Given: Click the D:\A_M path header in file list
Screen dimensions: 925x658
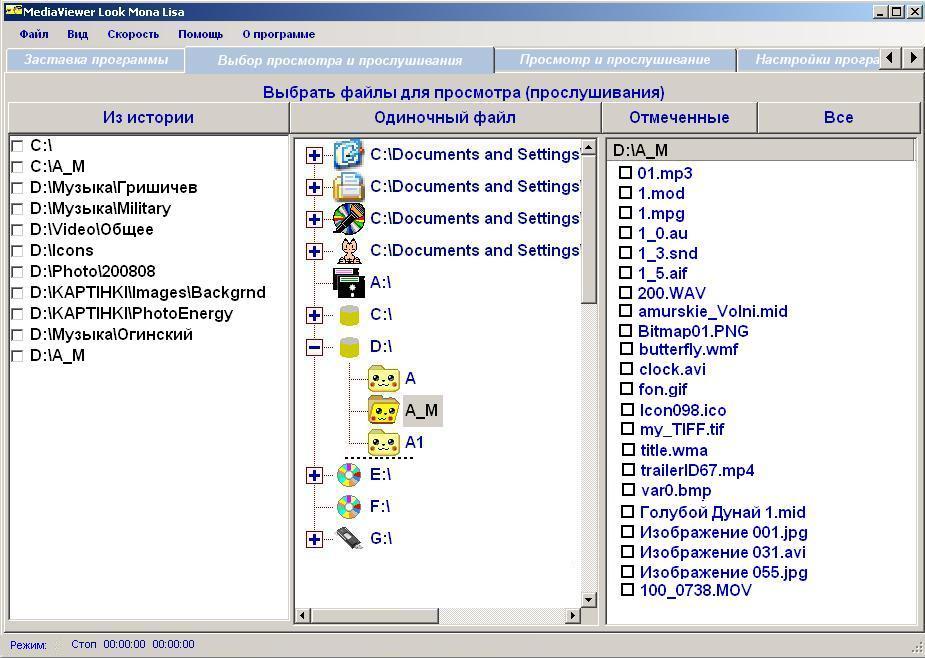Looking at the screenshot, I should pyautogui.click(x=761, y=150).
